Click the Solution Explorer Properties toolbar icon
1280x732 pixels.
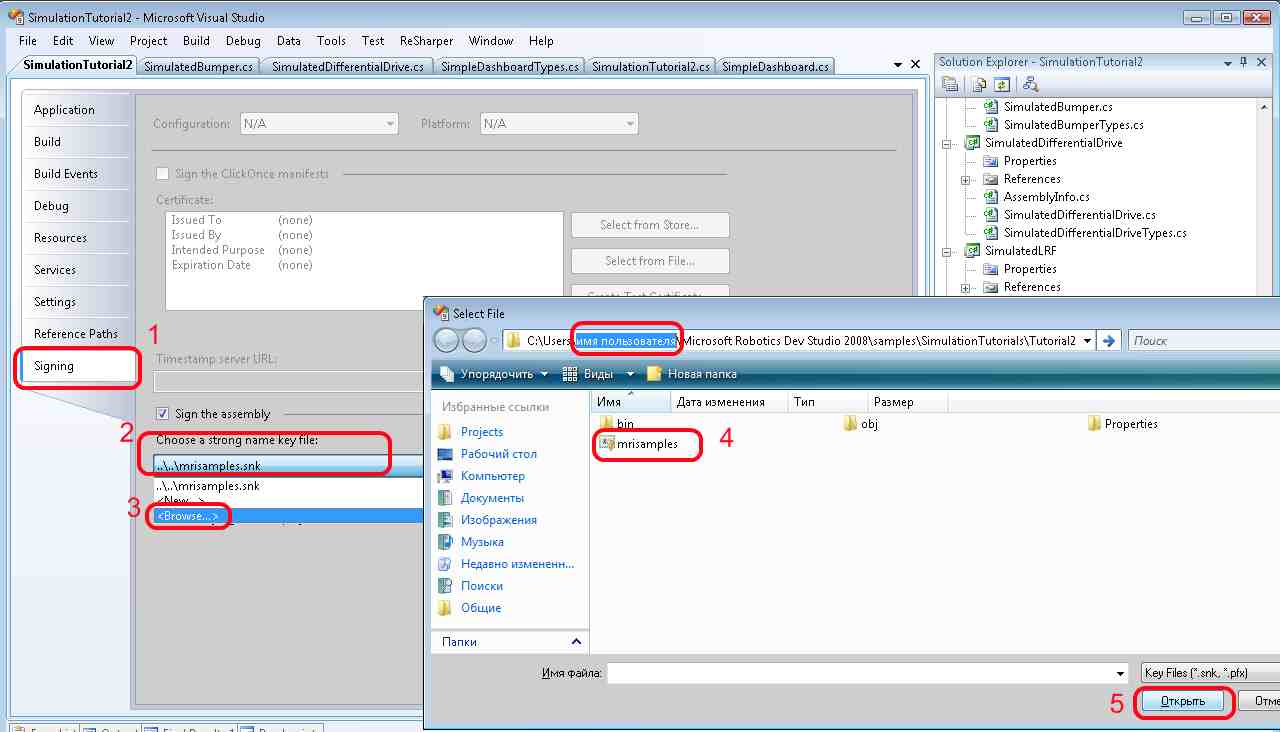950,85
